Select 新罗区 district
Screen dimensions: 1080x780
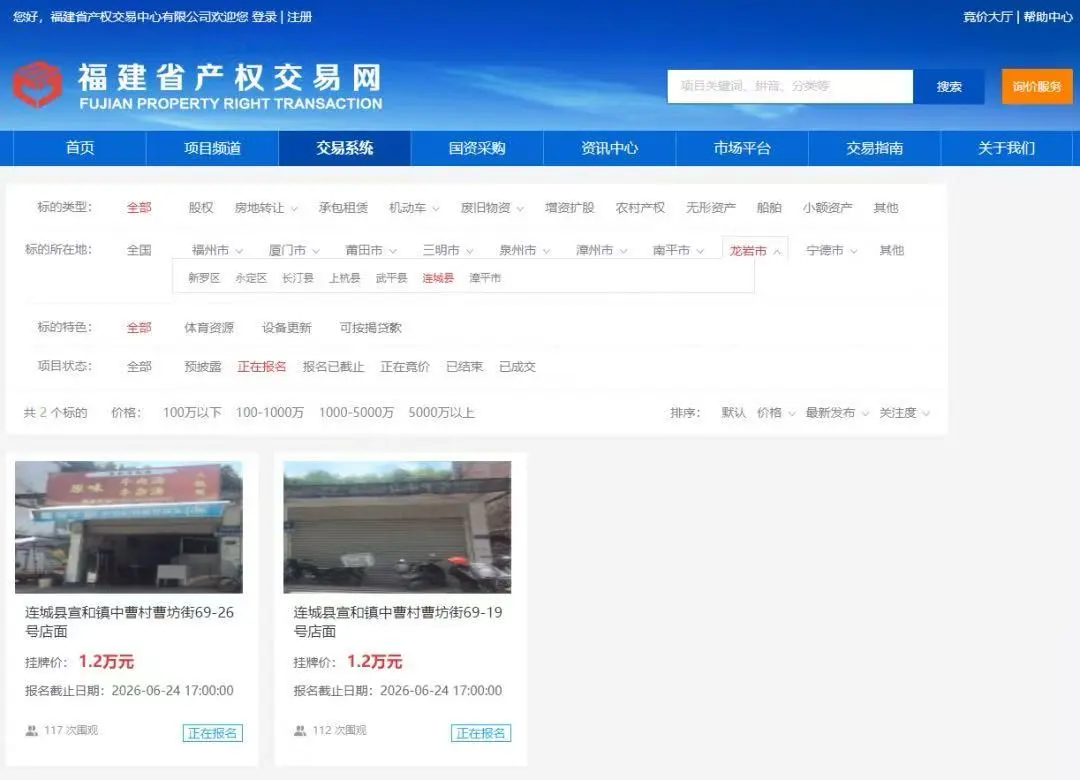click(204, 278)
